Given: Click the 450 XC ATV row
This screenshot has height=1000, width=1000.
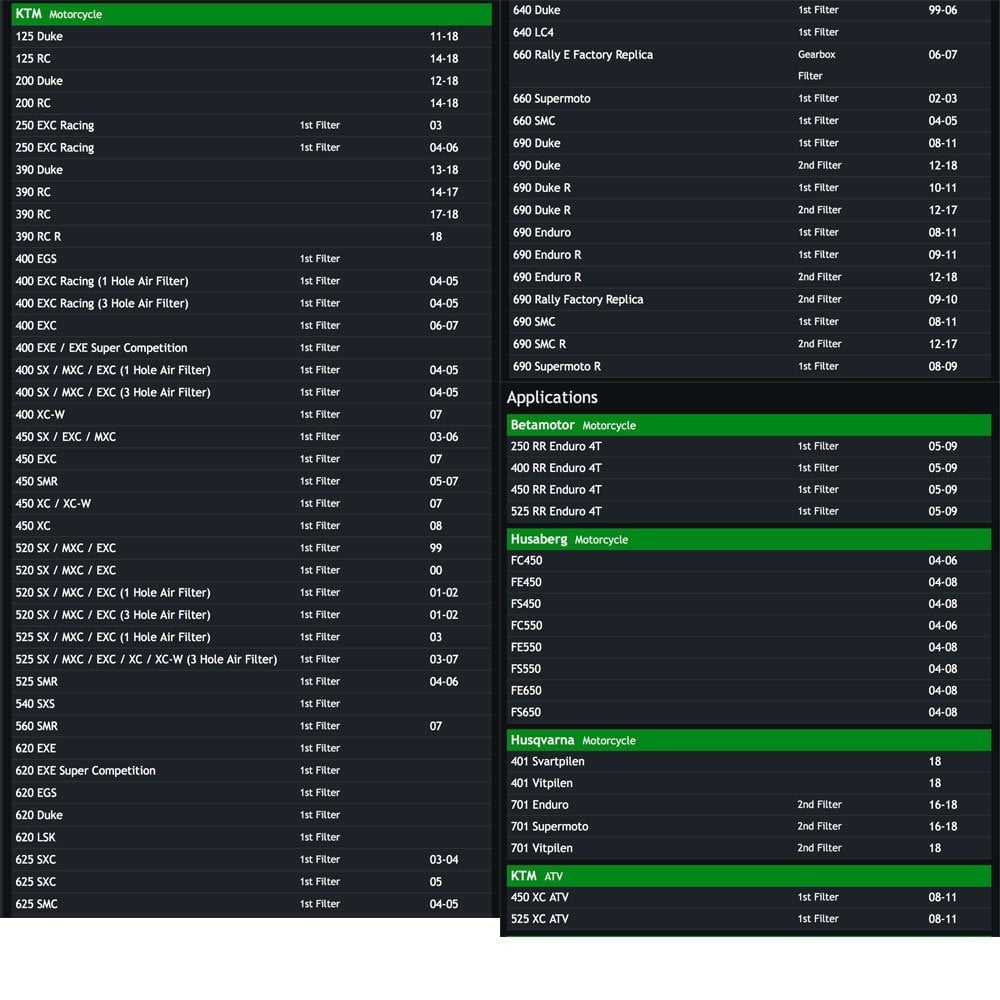Looking at the screenshot, I should tap(749, 897).
